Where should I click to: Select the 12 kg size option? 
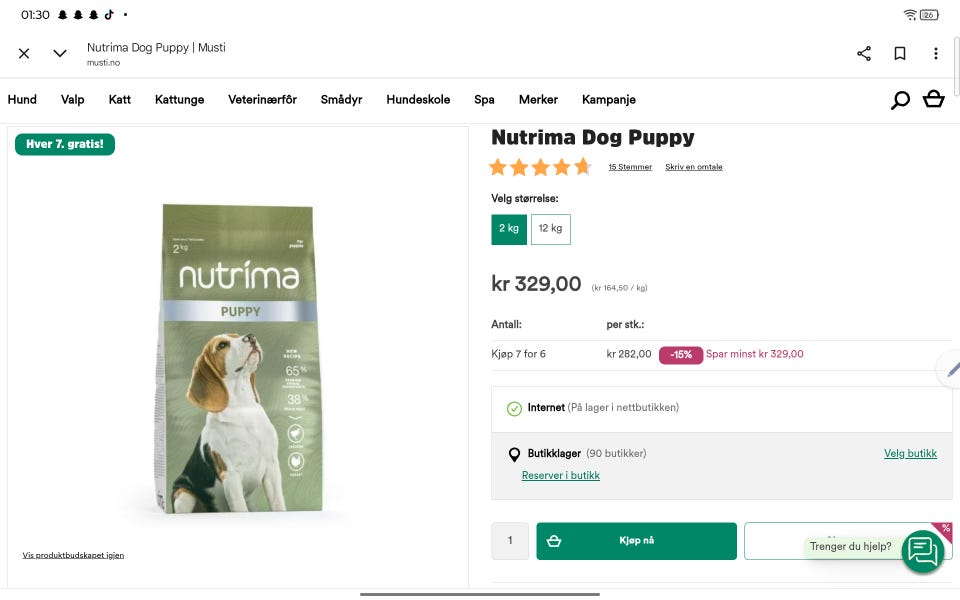tap(550, 229)
